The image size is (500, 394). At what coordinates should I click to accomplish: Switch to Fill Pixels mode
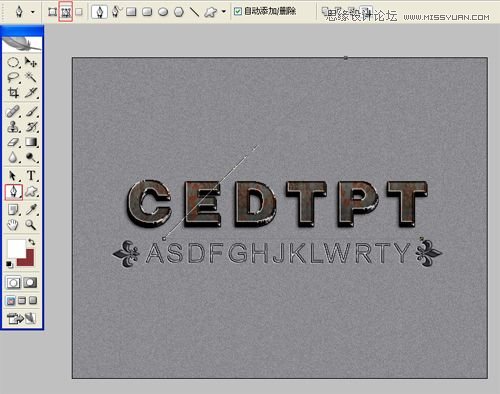(79, 12)
